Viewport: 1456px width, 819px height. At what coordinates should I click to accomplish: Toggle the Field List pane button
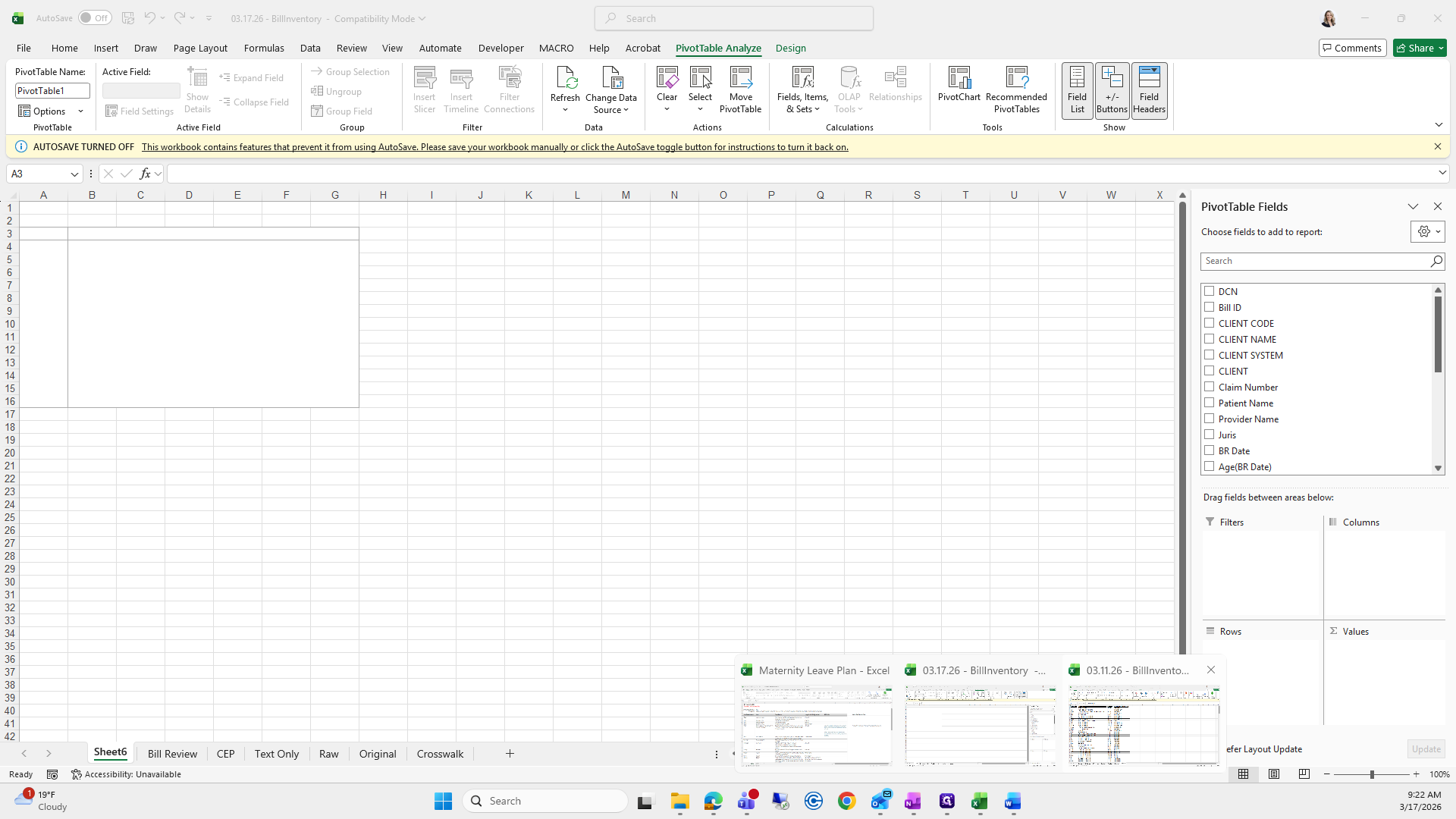click(x=1077, y=89)
